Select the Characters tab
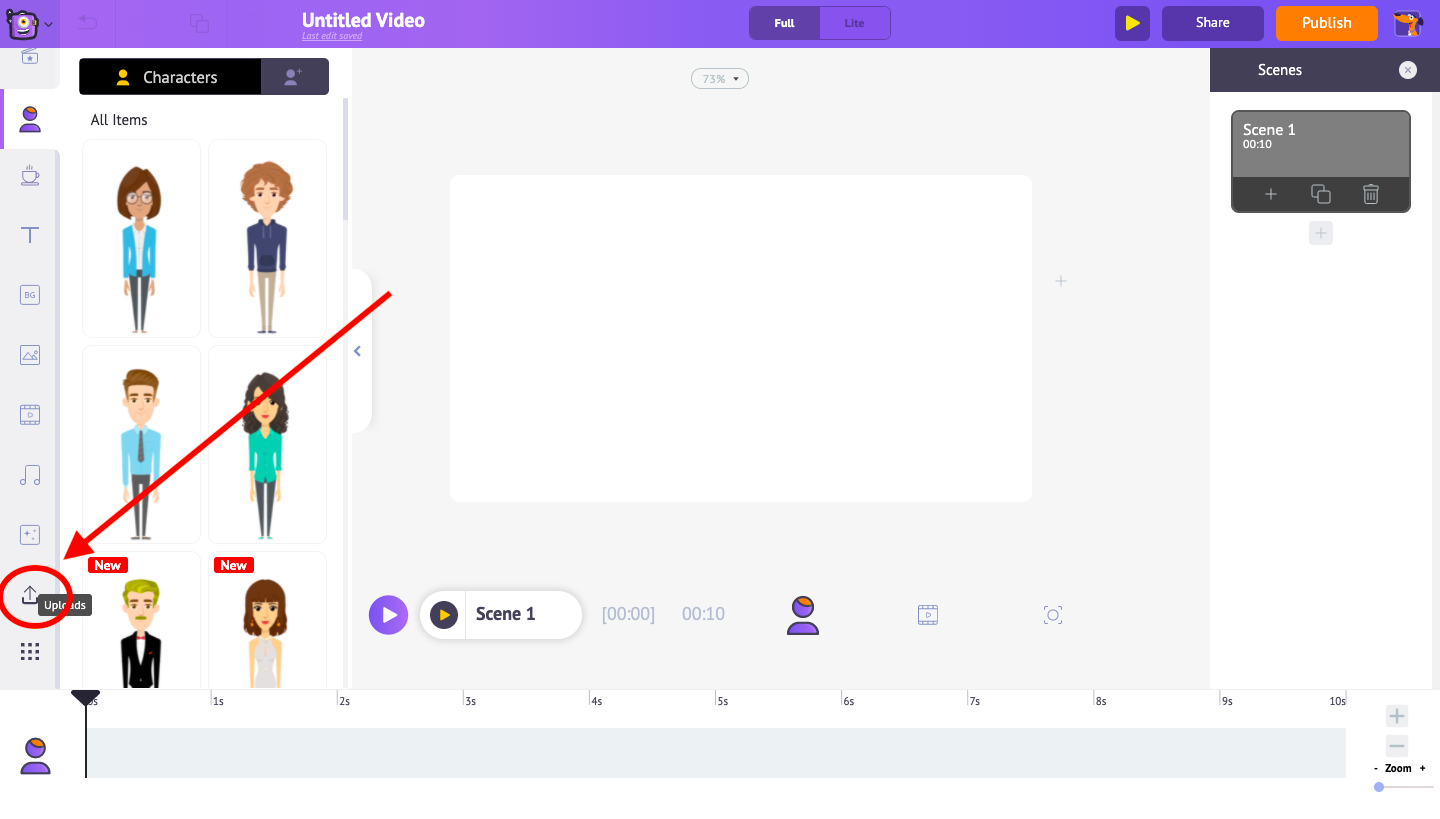1440x819 pixels. pyautogui.click(x=169, y=77)
